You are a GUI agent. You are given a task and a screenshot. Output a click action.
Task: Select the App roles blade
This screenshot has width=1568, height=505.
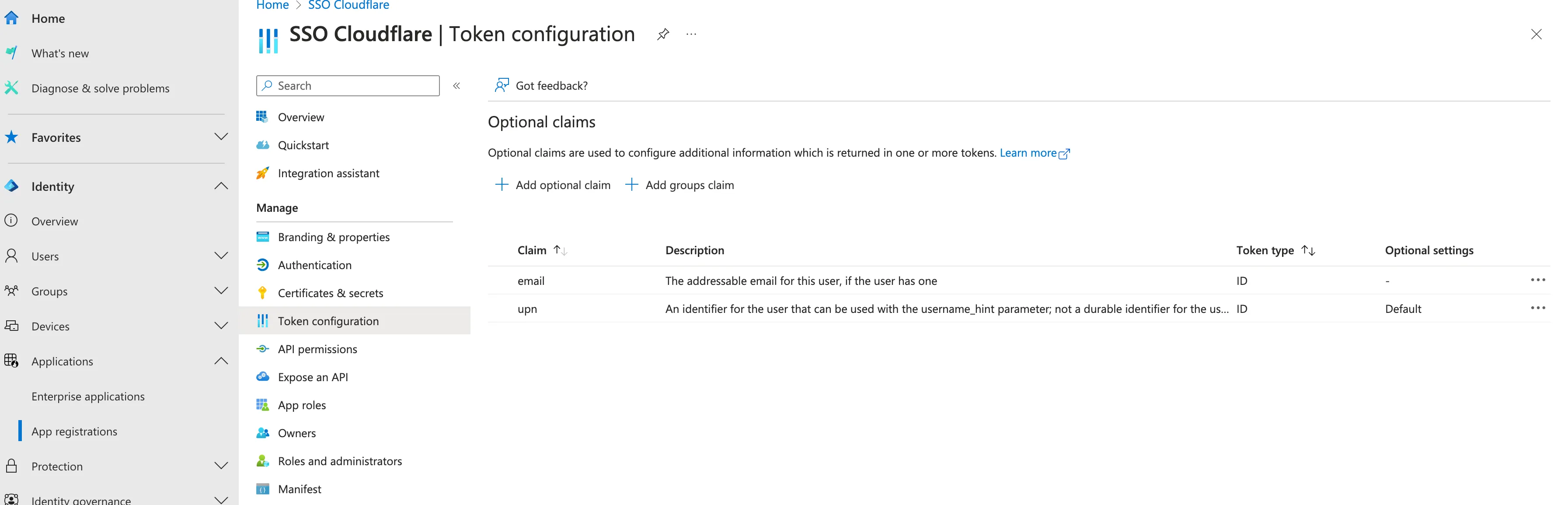[301, 404]
